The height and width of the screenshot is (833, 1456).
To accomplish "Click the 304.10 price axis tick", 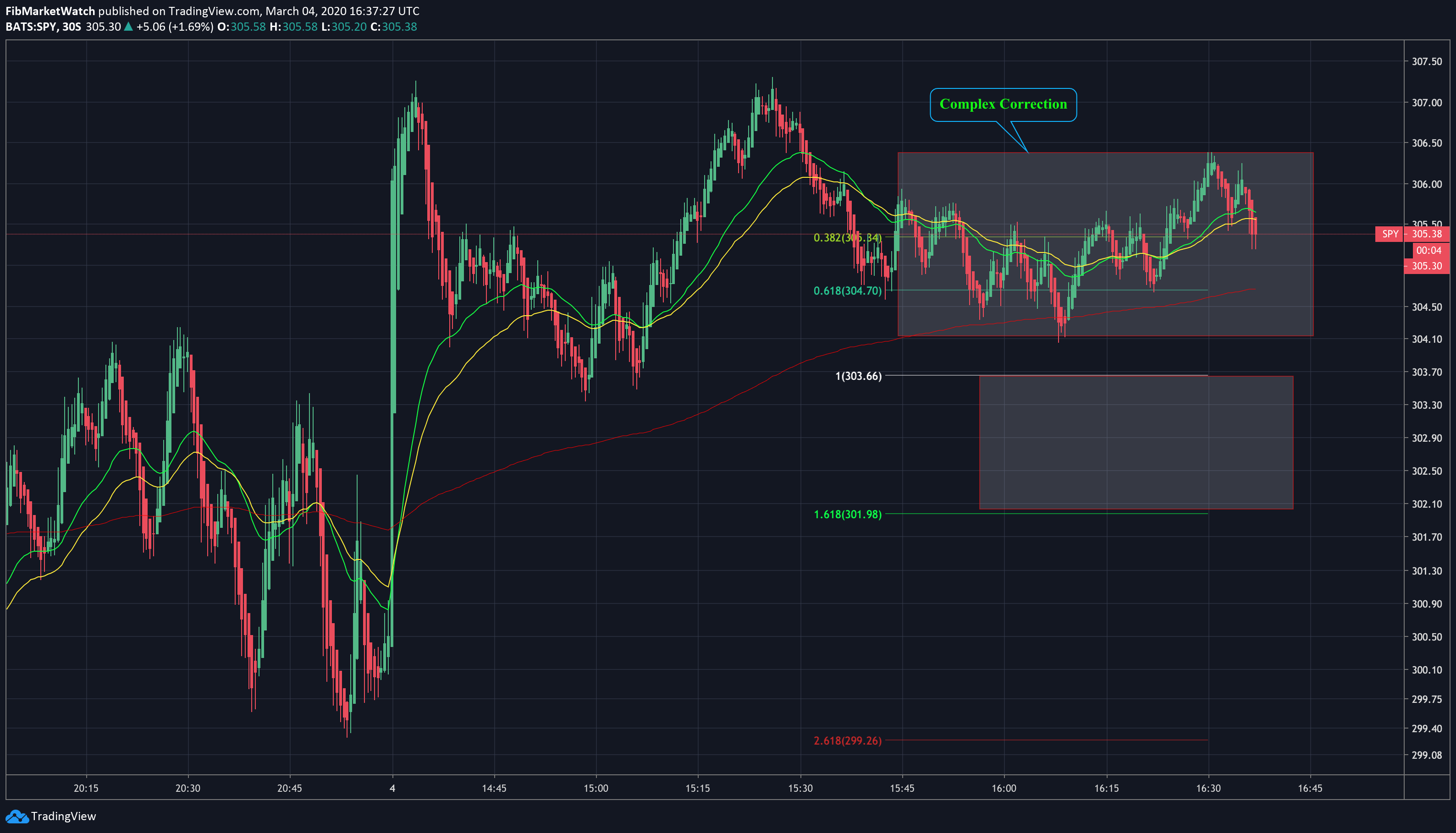I will 1427,339.
